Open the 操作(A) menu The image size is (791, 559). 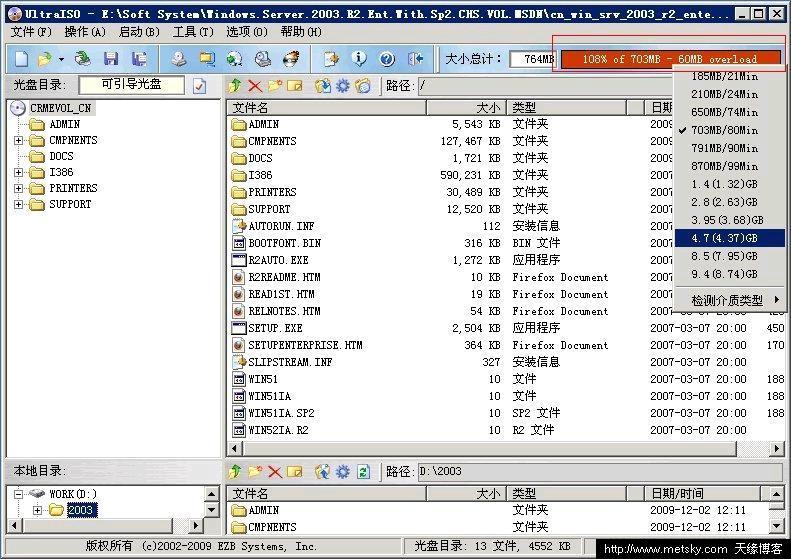click(x=85, y=32)
